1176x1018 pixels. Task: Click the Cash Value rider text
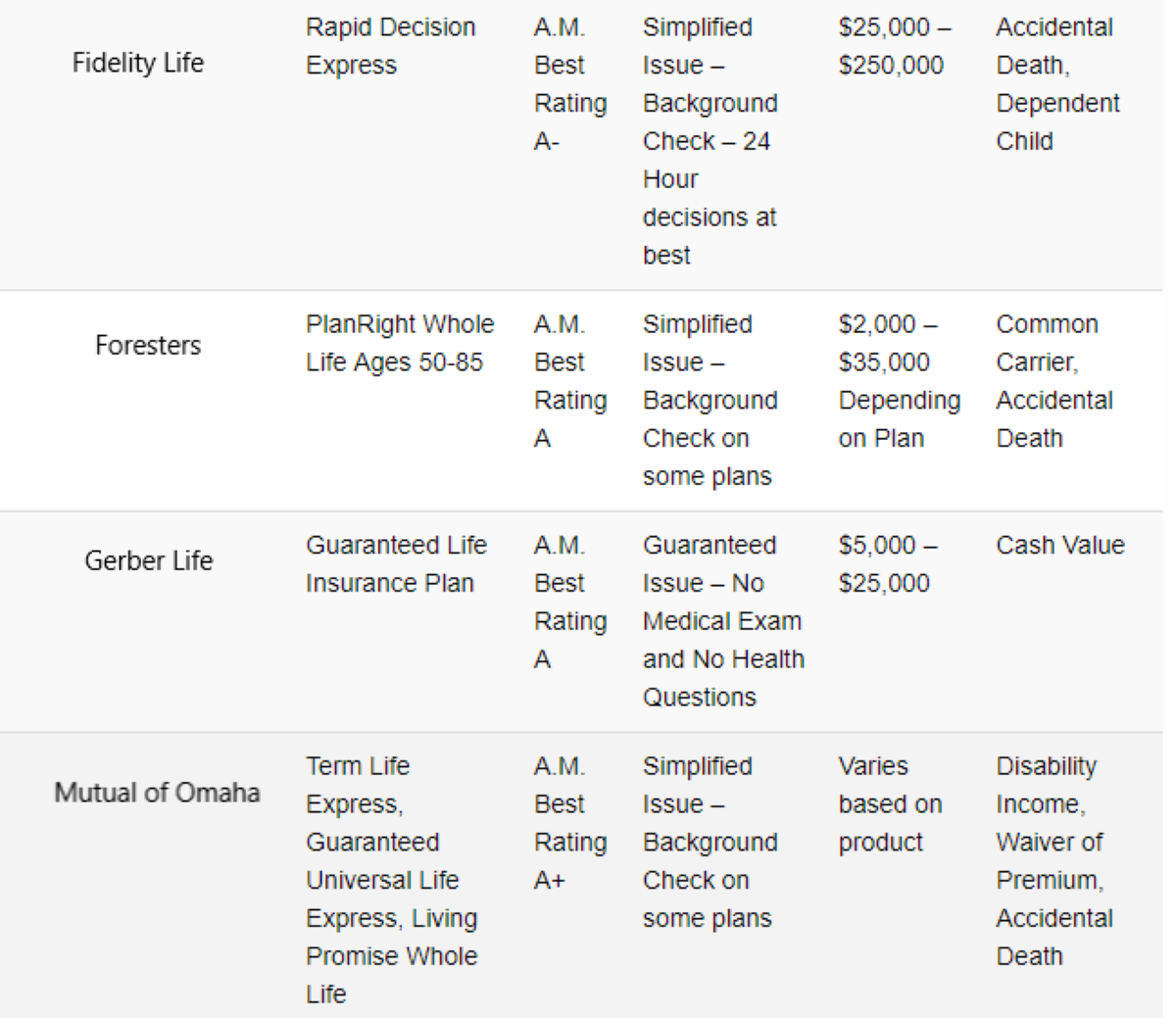(1060, 545)
